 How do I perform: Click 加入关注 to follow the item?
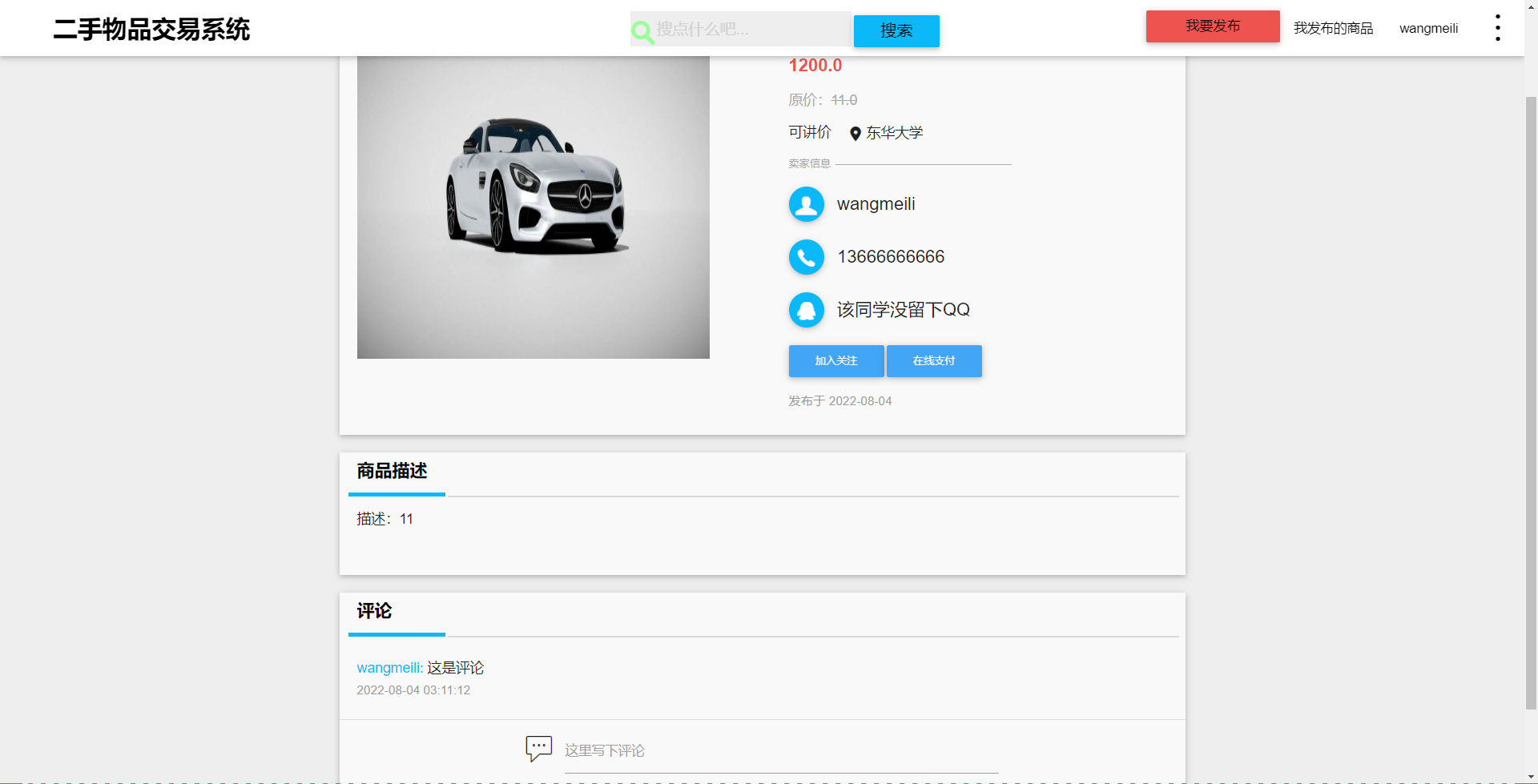(x=835, y=360)
